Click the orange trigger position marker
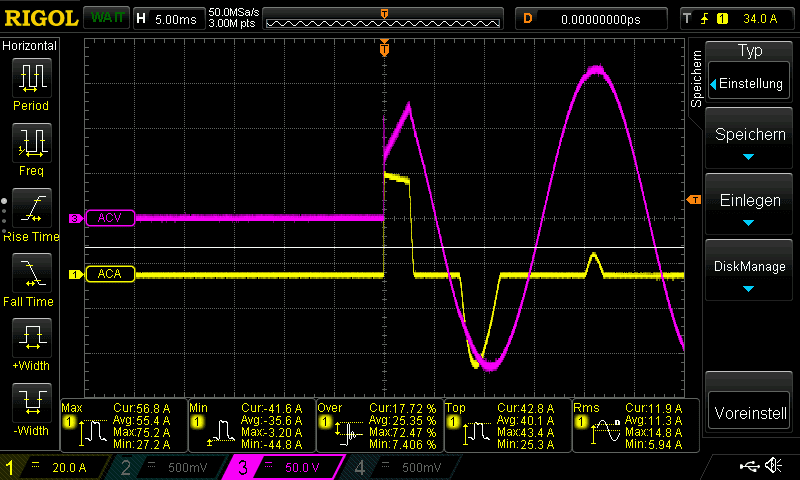 (x=385, y=48)
